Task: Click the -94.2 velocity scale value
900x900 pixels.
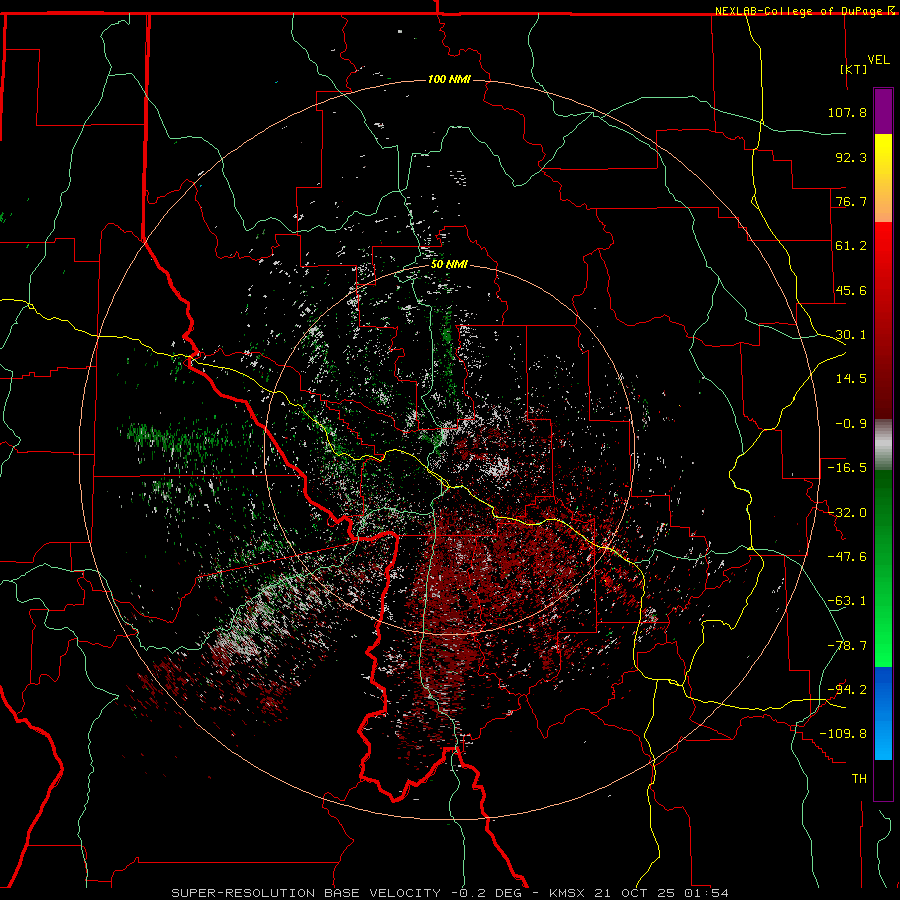Action: pos(847,690)
